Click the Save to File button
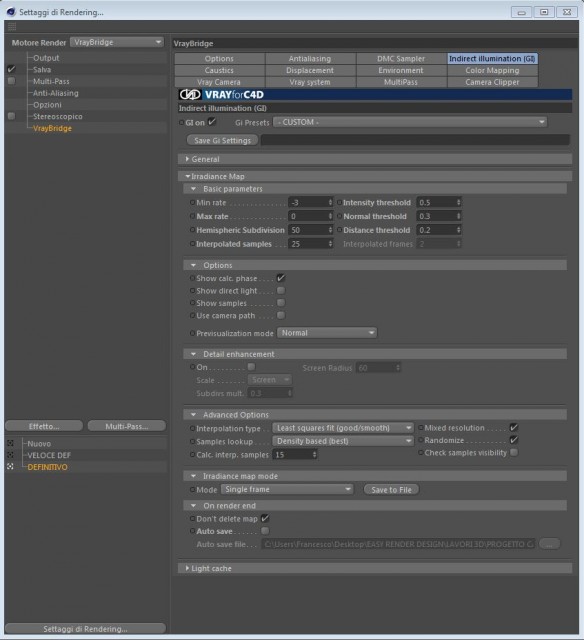The image size is (584, 640). pos(391,490)
